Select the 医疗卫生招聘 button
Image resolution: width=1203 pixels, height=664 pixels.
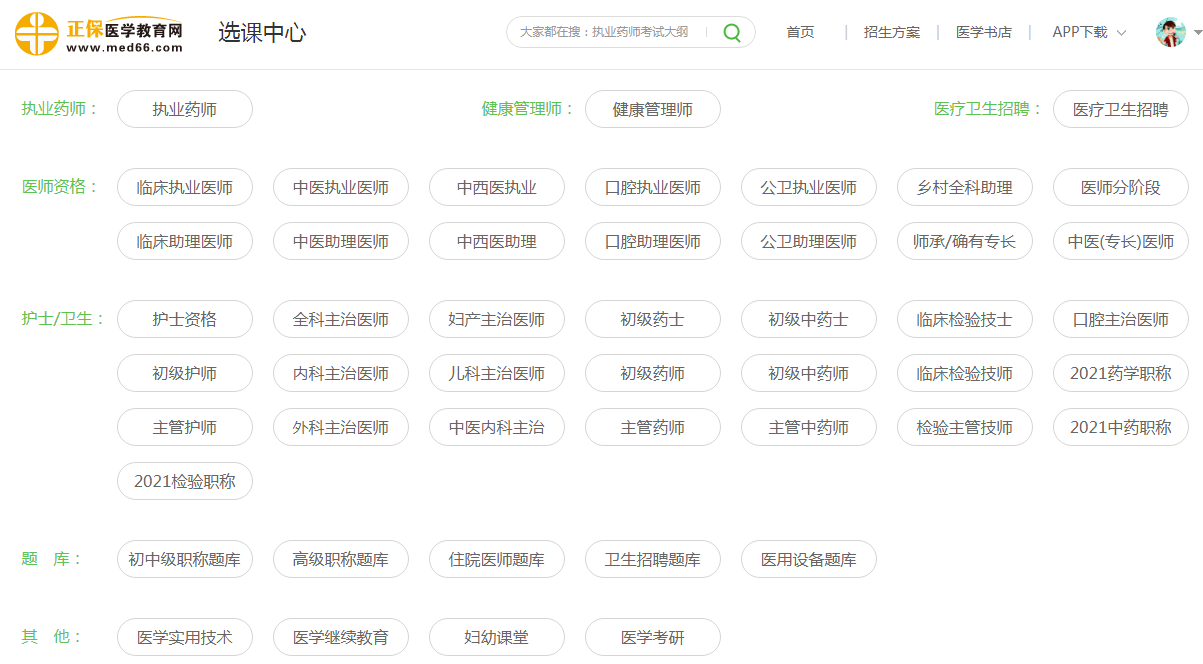click(1120, 109)
